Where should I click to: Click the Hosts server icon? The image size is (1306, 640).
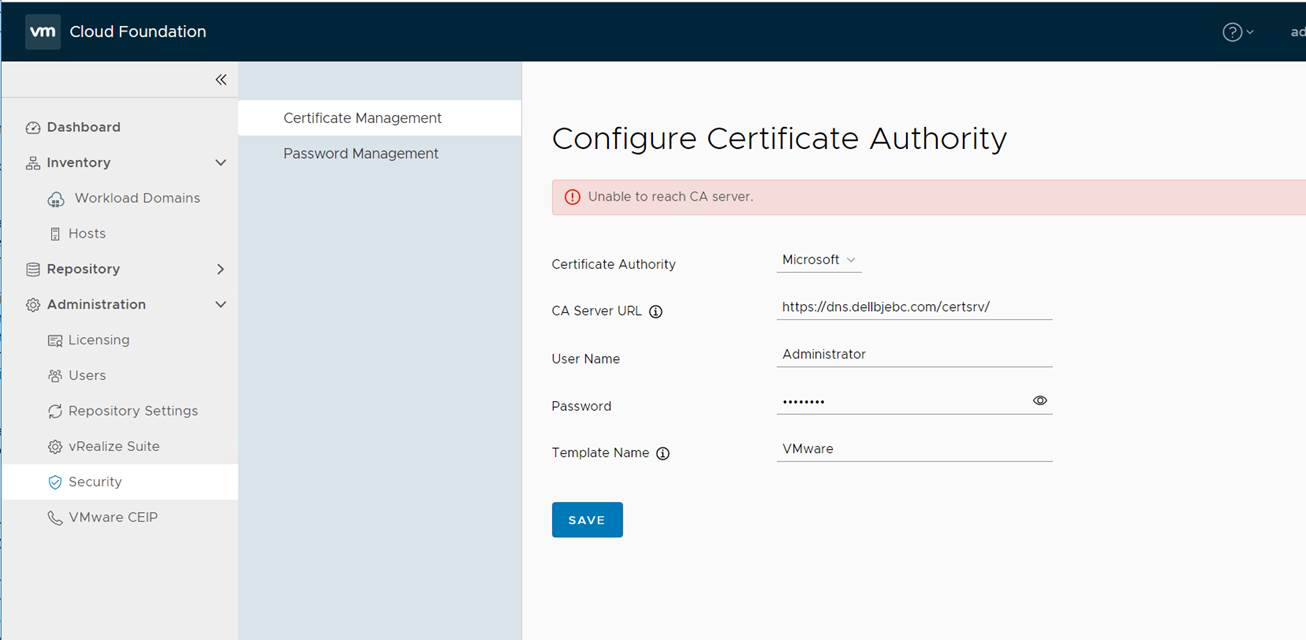[56, 234]
